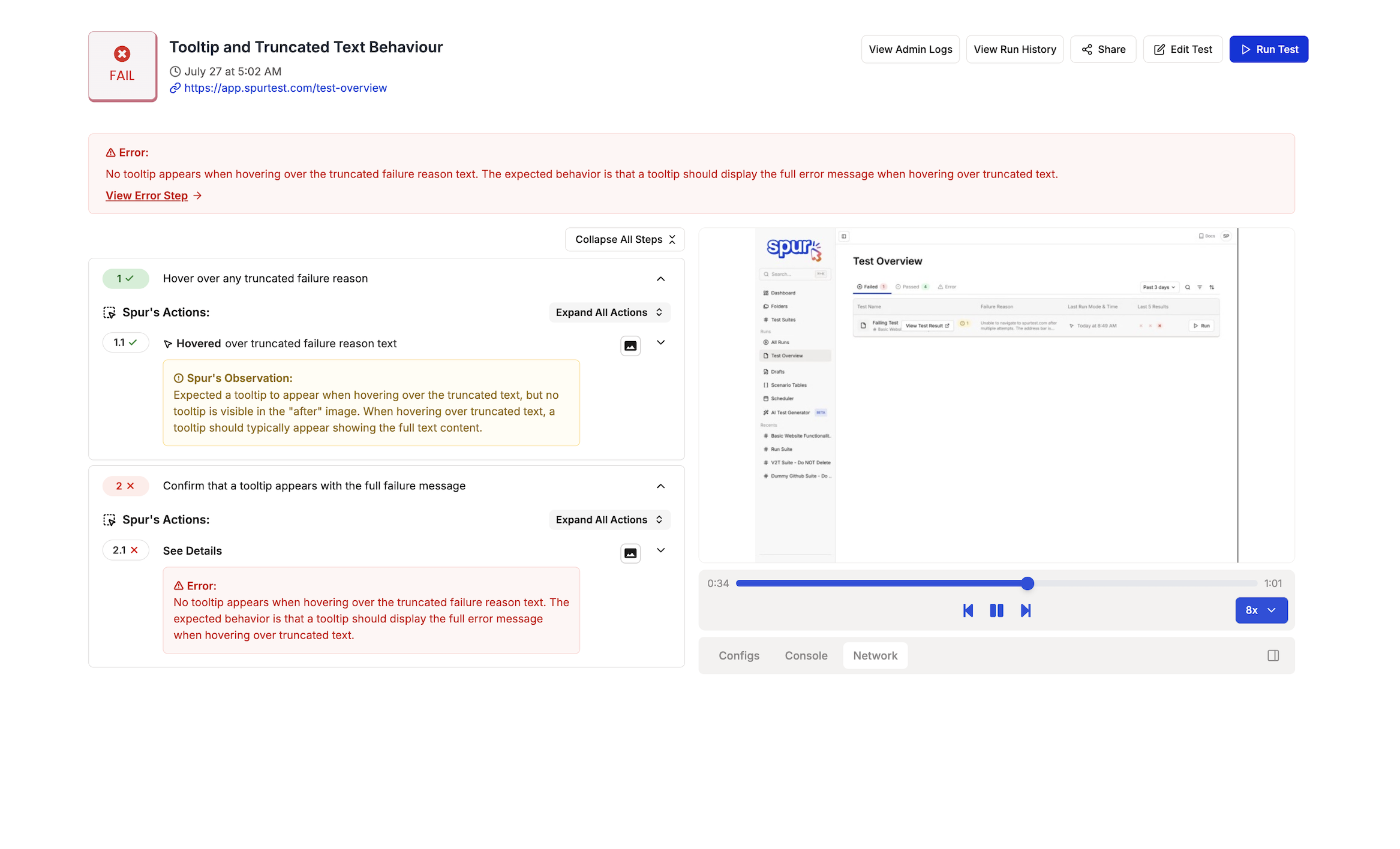Click the Share button
This screenshot has width=1400, height=849.
[x=1103, y=49]
